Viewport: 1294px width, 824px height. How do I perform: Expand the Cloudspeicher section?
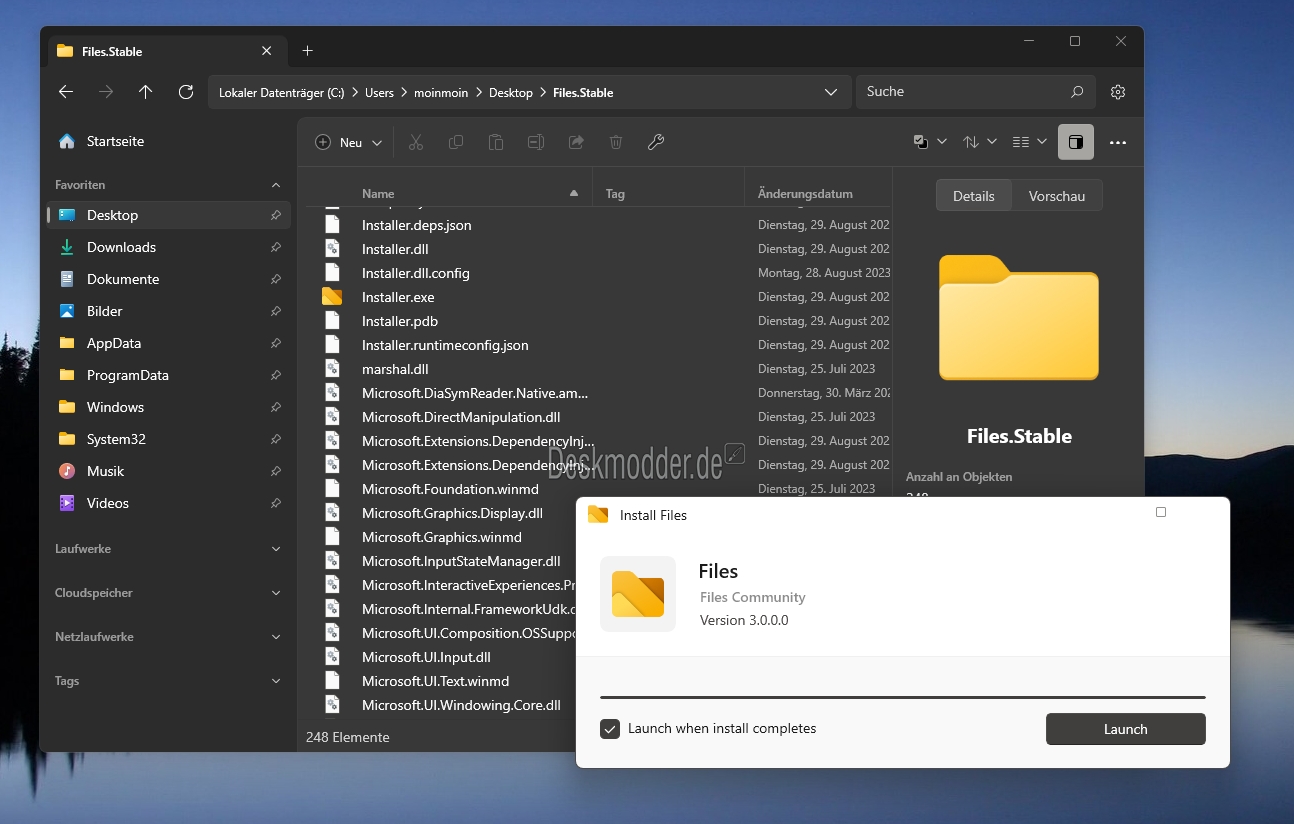click(x=276, y=593)
